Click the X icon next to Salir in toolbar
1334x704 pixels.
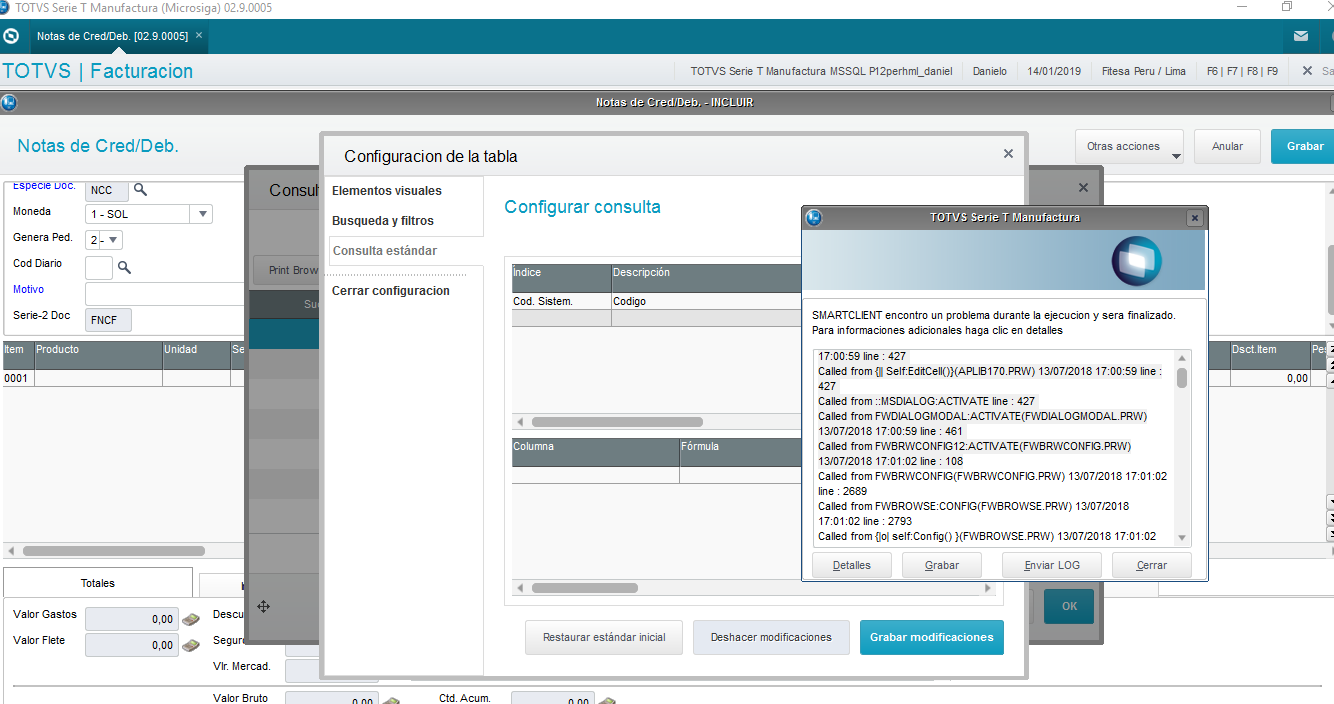tap(1307, 71)
